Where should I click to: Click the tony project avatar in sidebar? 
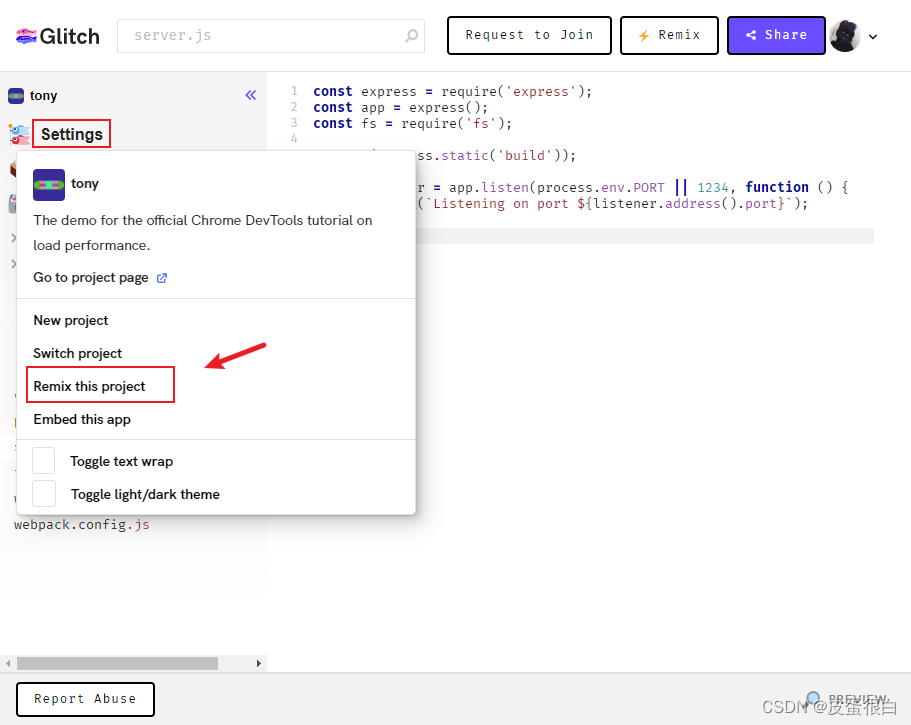coord(16,96)
